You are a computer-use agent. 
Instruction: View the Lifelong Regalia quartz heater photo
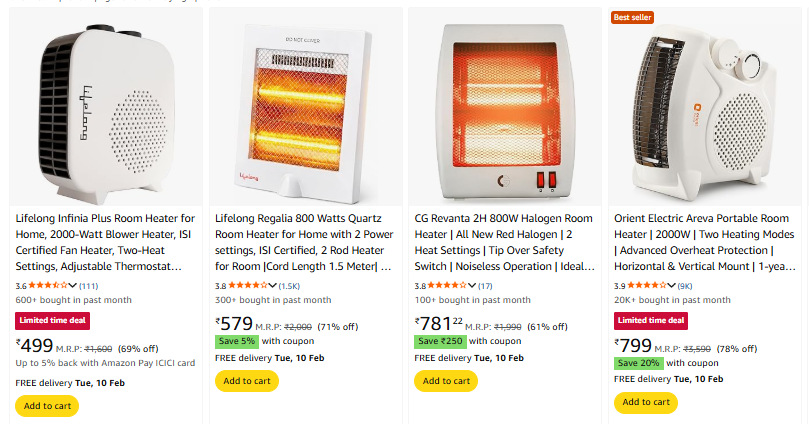305,107
